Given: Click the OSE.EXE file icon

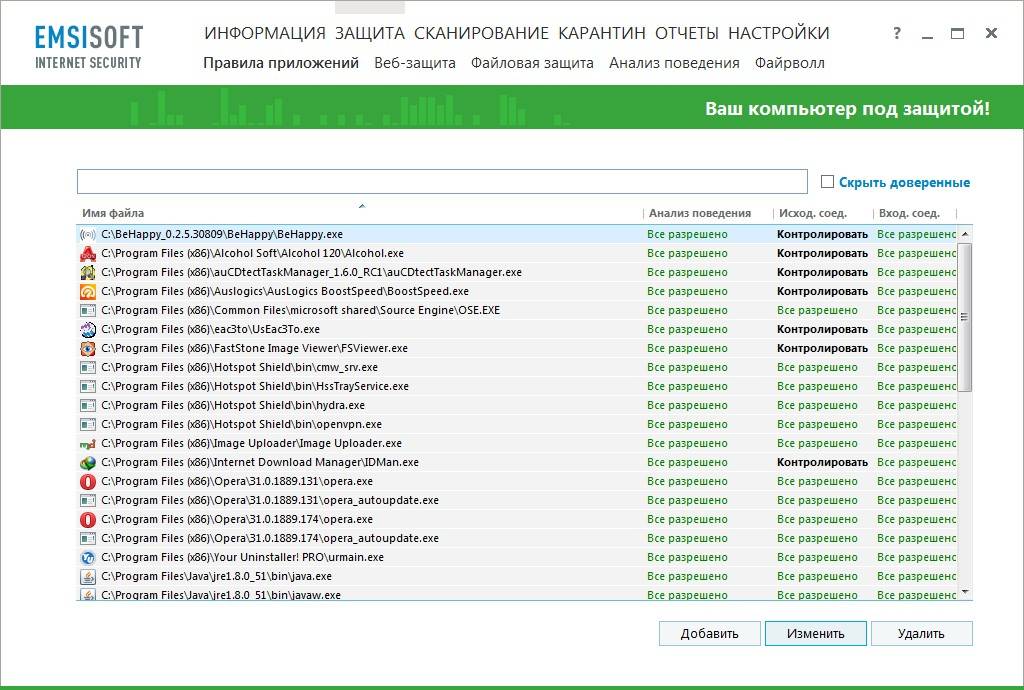Looking at the screenshot, I should 88,310.
